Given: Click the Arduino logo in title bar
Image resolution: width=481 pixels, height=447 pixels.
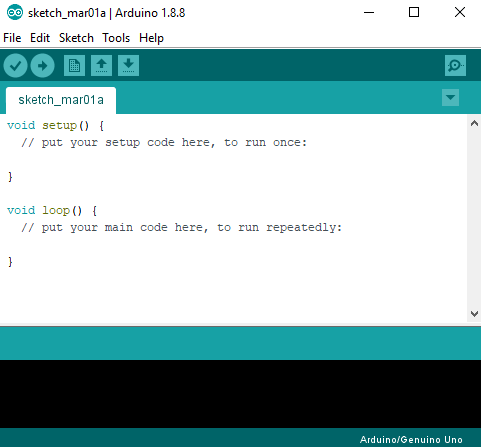Looking at the screenshot, I should [15, 13].
